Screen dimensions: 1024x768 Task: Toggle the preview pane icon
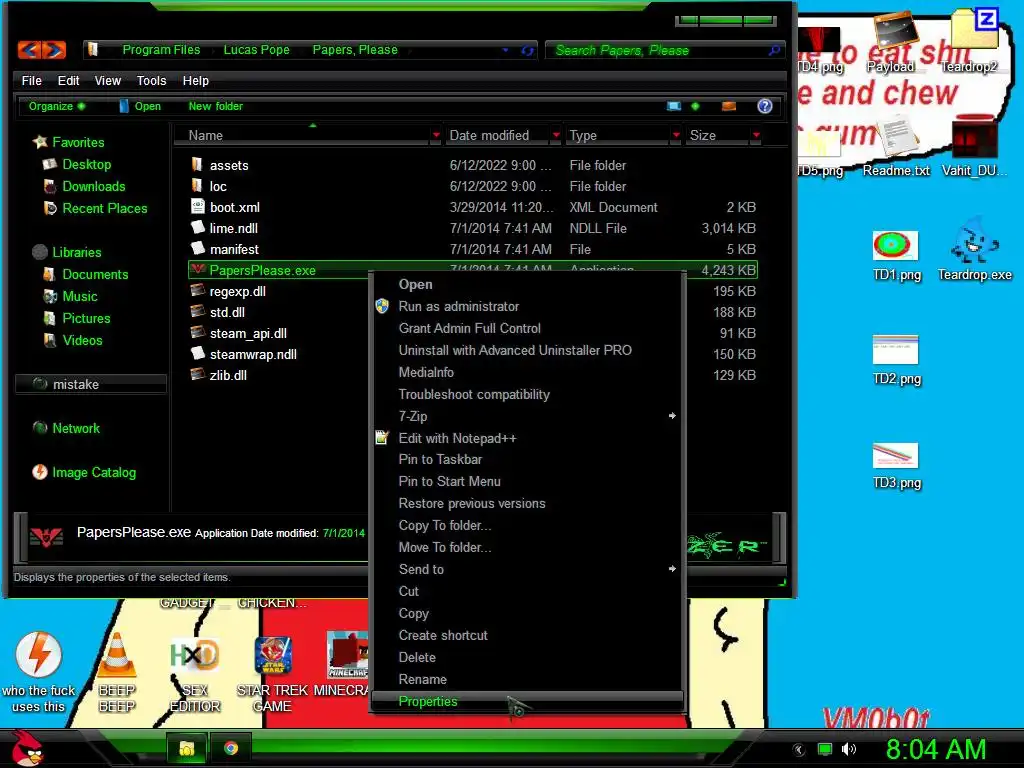(x=729, y=106)
